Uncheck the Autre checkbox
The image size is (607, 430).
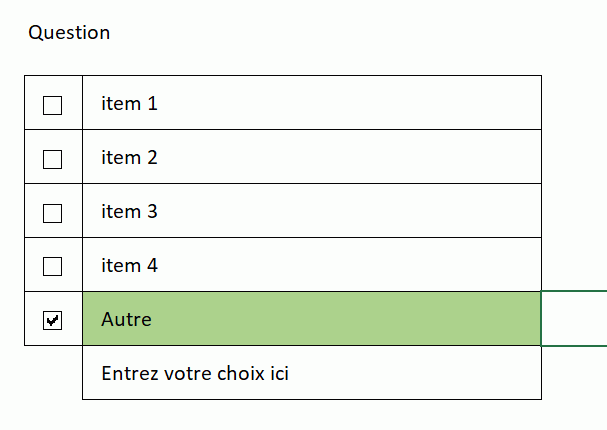[x=53, y=320]
